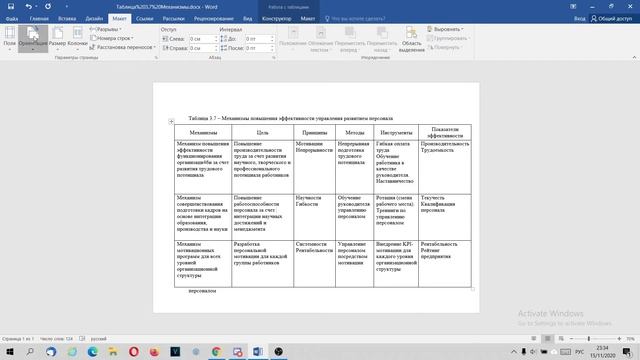Open the Ориентация page orientation menu
The image size is (640, 360).
tap(33, 39)
